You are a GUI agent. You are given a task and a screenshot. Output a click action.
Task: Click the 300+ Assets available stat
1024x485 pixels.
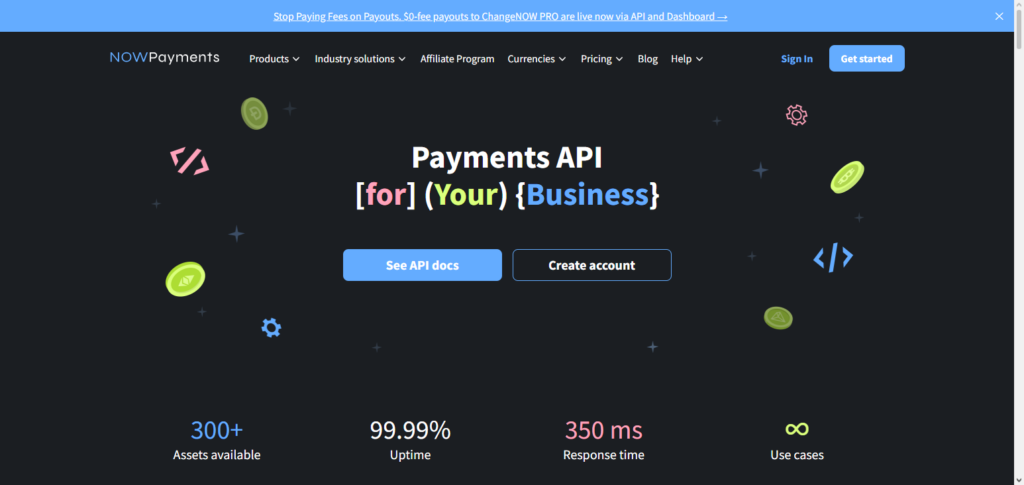(217, 441)
